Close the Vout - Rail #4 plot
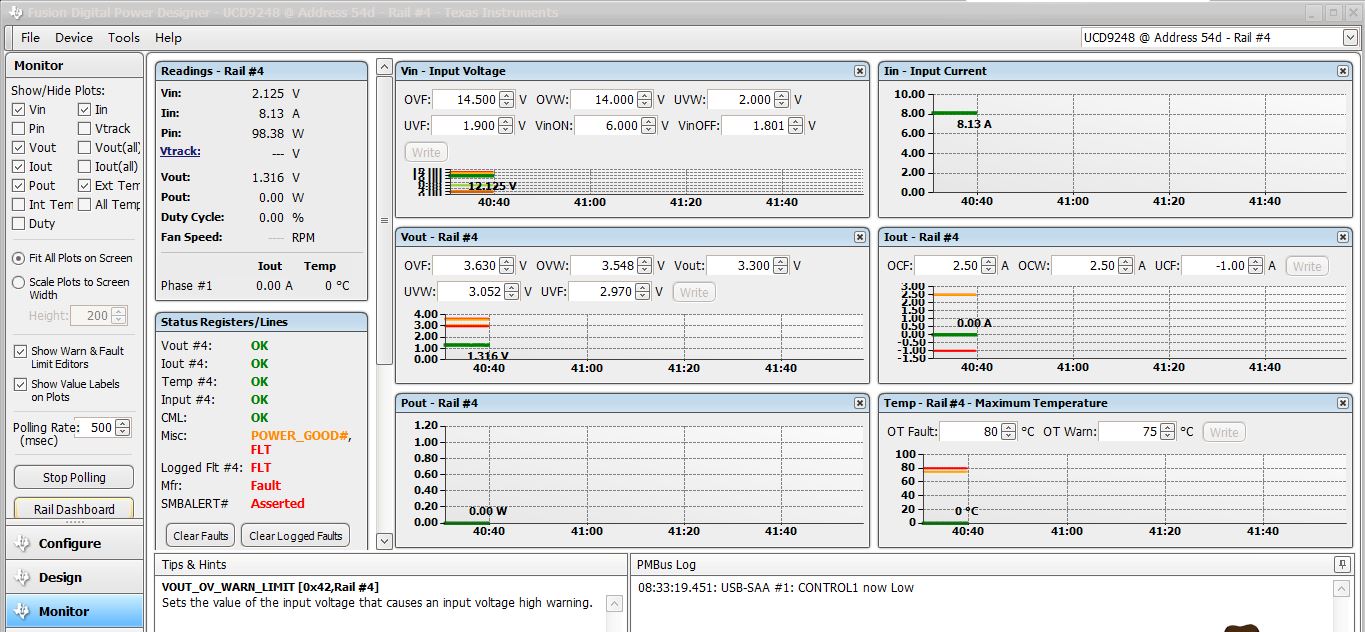Viewport: 1365px width, 632px height. point(860,237)
